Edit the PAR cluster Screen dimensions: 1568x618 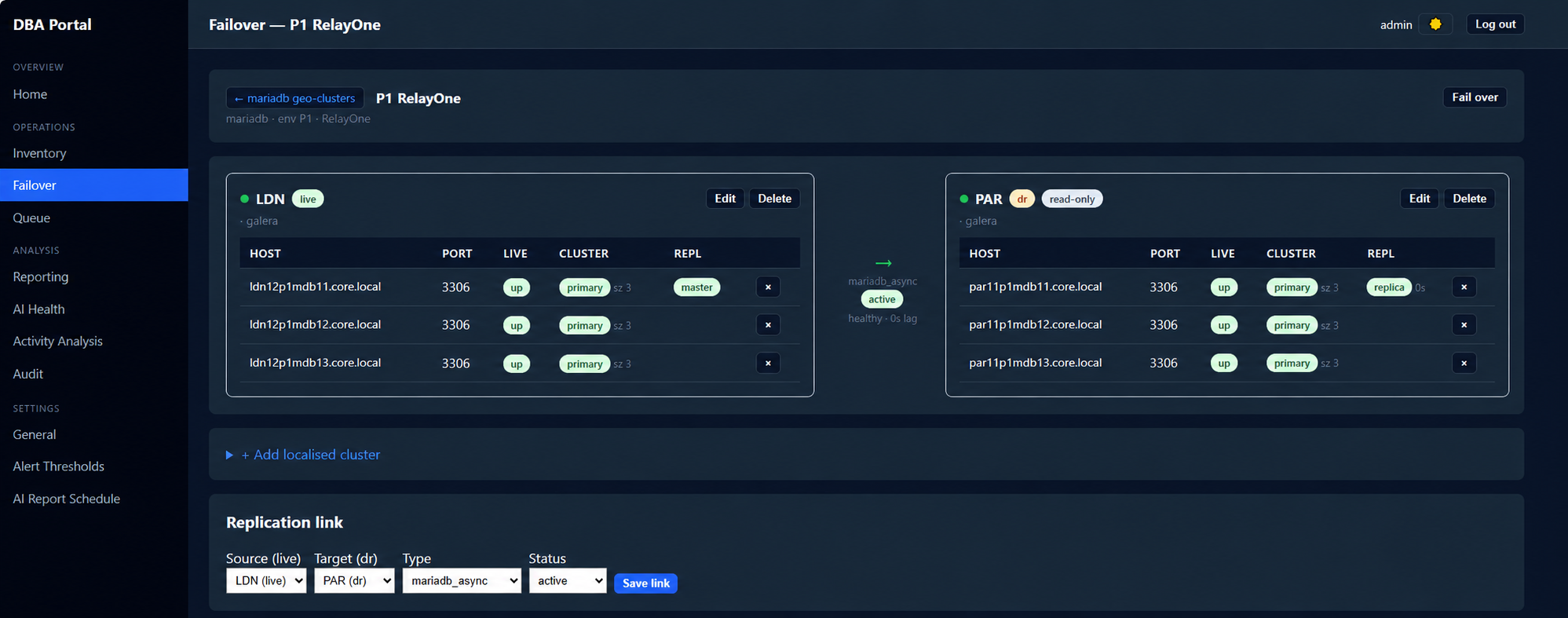click(x=1420, y=199)
